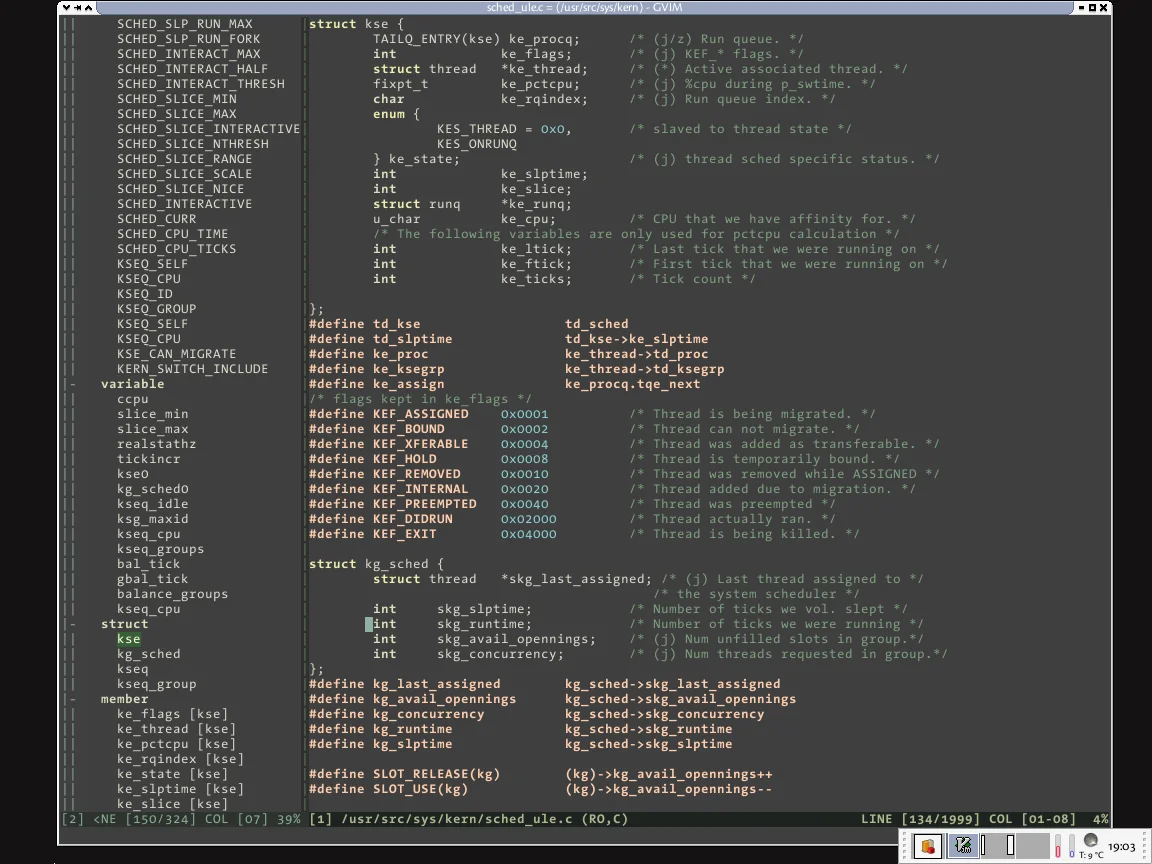Click 'SLOT_RELEASE(kg)' macro in the code
Screen dimensions: 1152x864
(x=436, y=774)
